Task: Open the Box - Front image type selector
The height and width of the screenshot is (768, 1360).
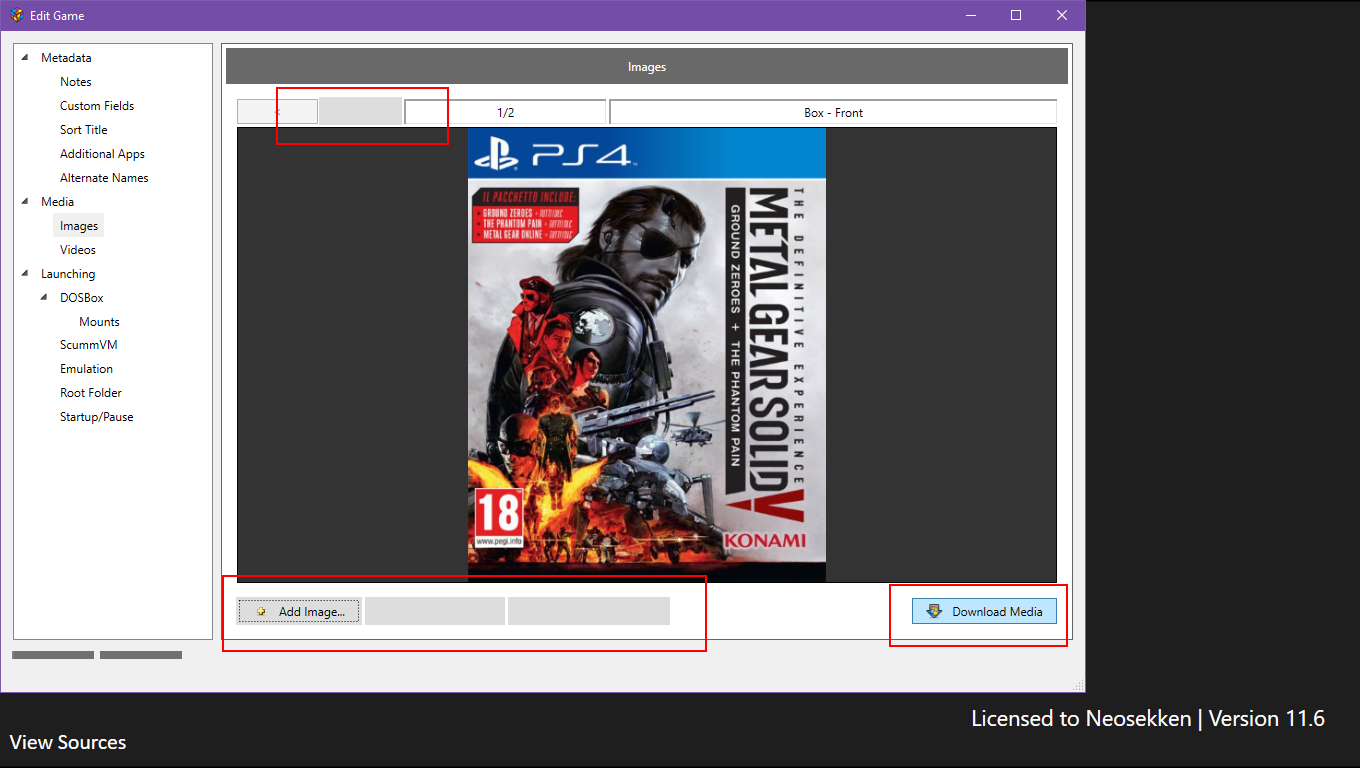Action: pos(833,112)
